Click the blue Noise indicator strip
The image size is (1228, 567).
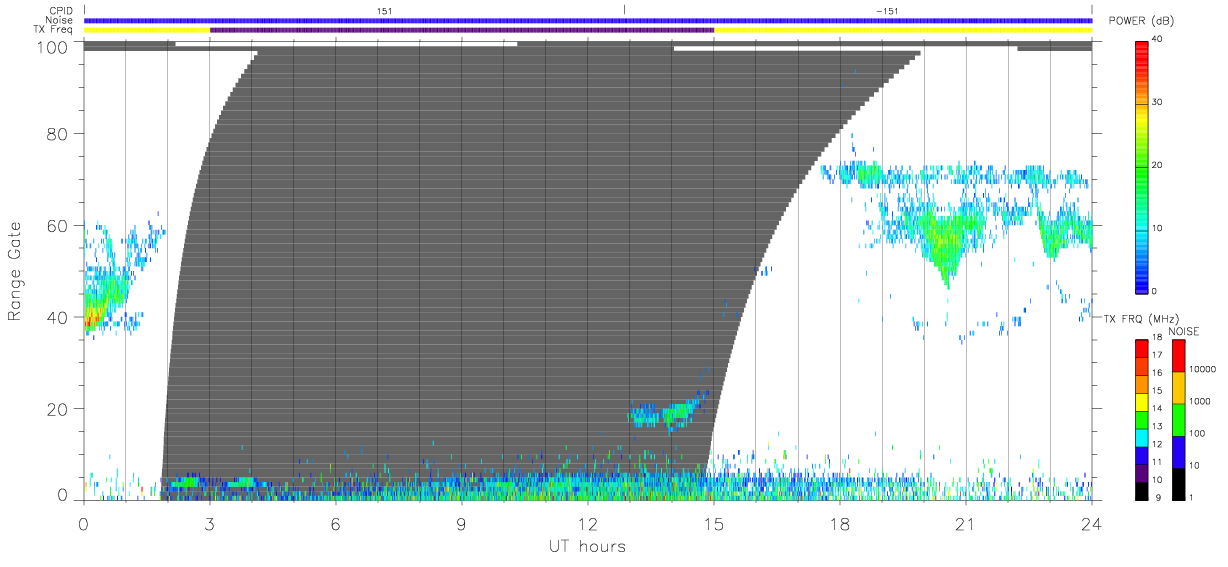588,20
